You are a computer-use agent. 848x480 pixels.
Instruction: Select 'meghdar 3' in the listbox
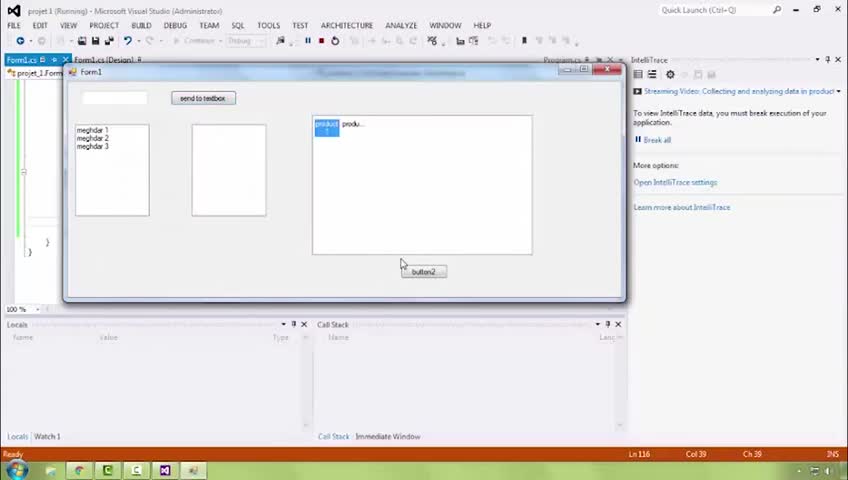pyautogui.click(x=92, y=146)
